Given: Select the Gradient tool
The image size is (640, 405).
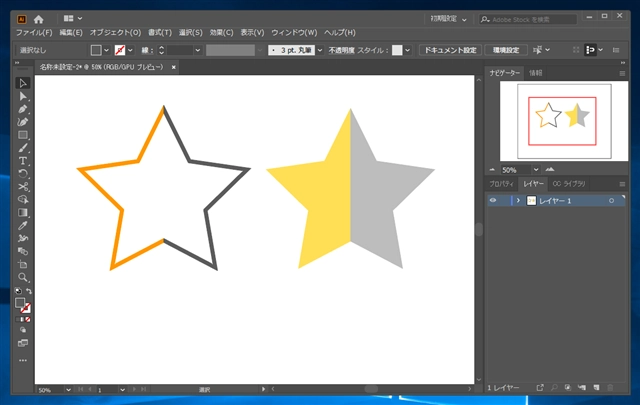Looking at the screenshot, I should (23, 212).
